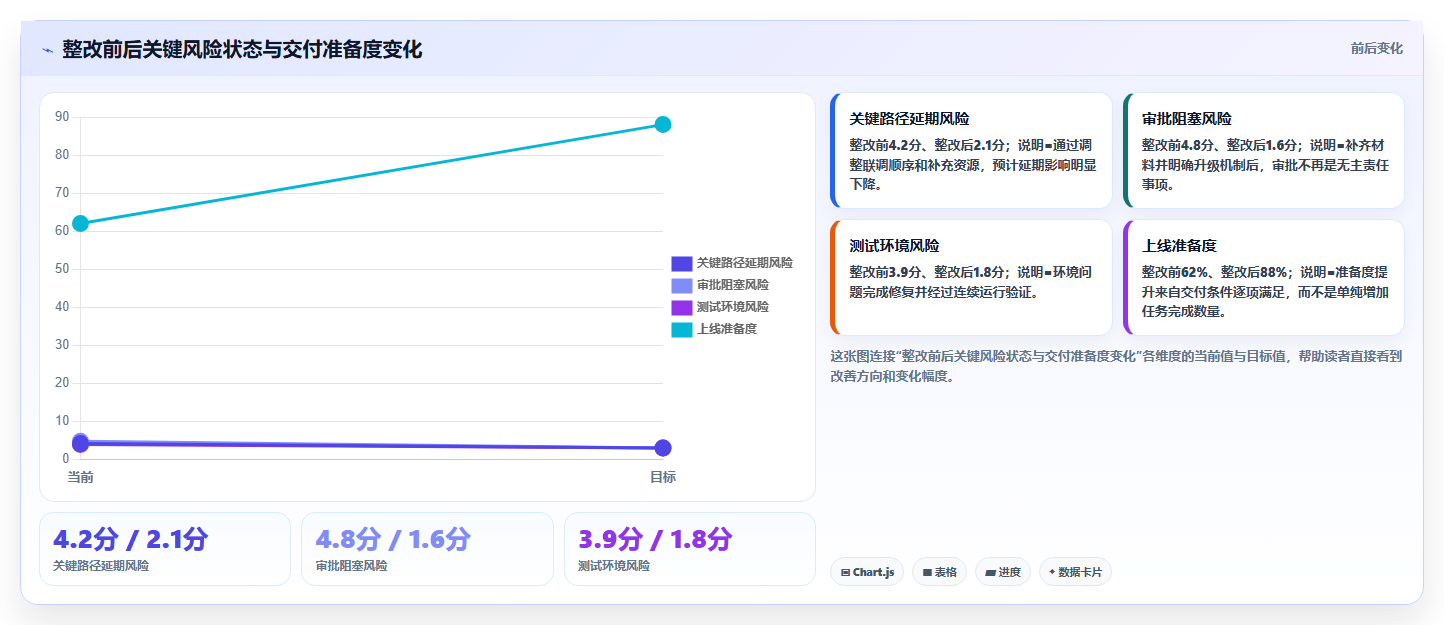Click the summary paragraph starting 这张图连接
The height and width of the screenshot is (625, 1444).
[1116, 366]
